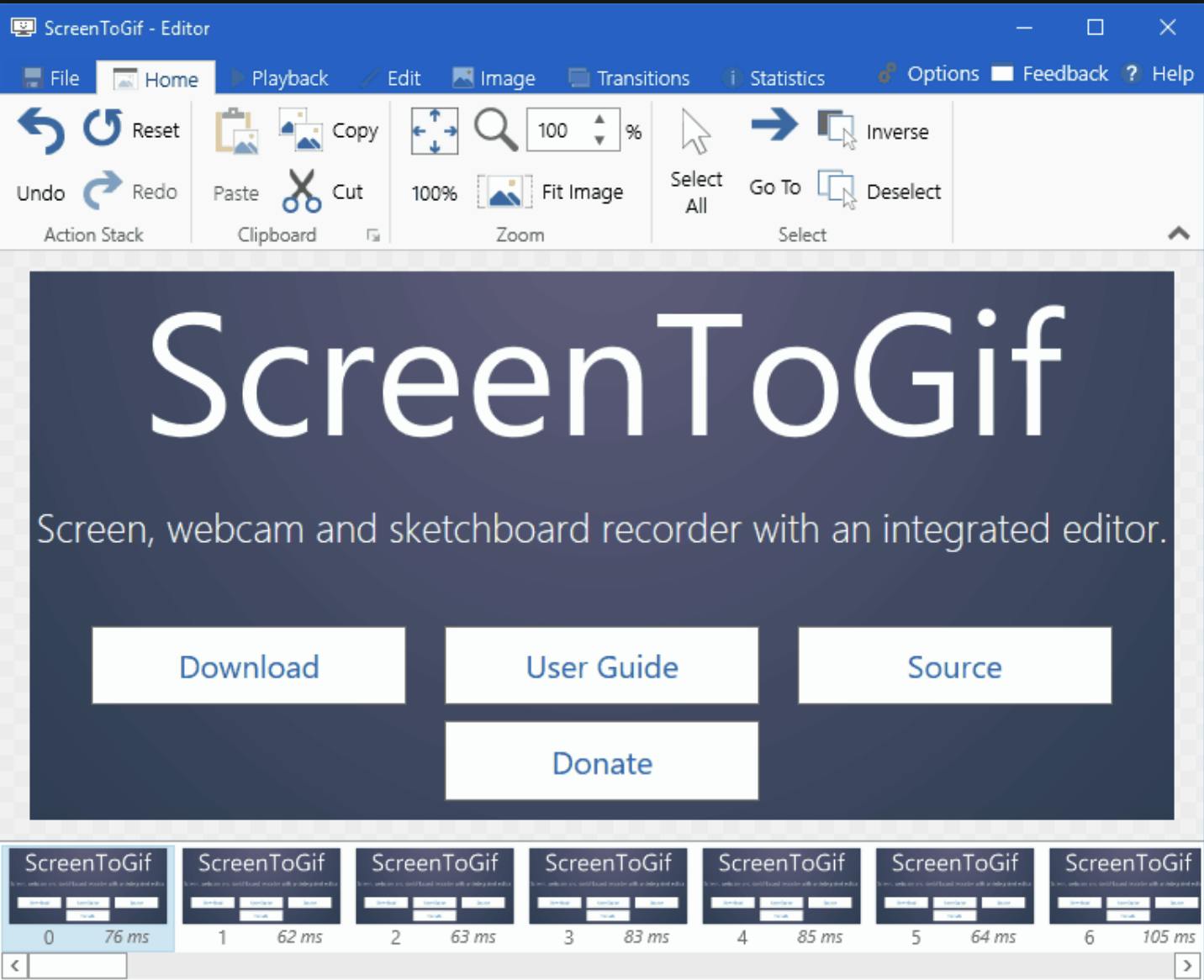Open the Statistics tab
1204x980 pixels.
774,78
